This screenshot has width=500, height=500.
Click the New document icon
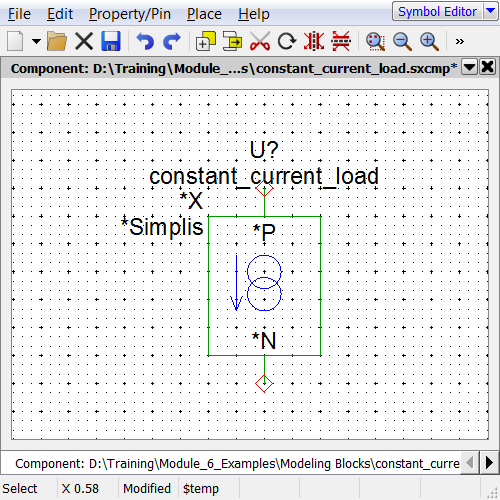coord(15,41)
